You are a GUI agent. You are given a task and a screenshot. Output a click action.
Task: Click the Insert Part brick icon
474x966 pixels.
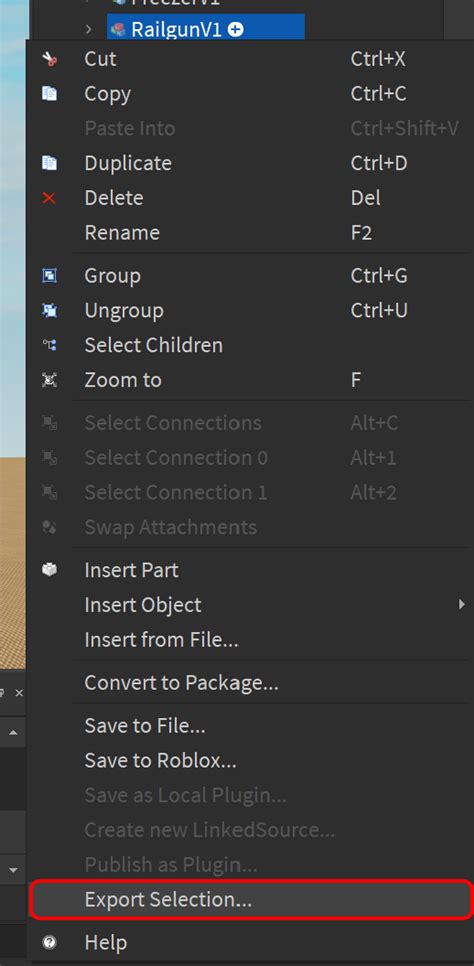pyautogui.click(x=49, y=570)
